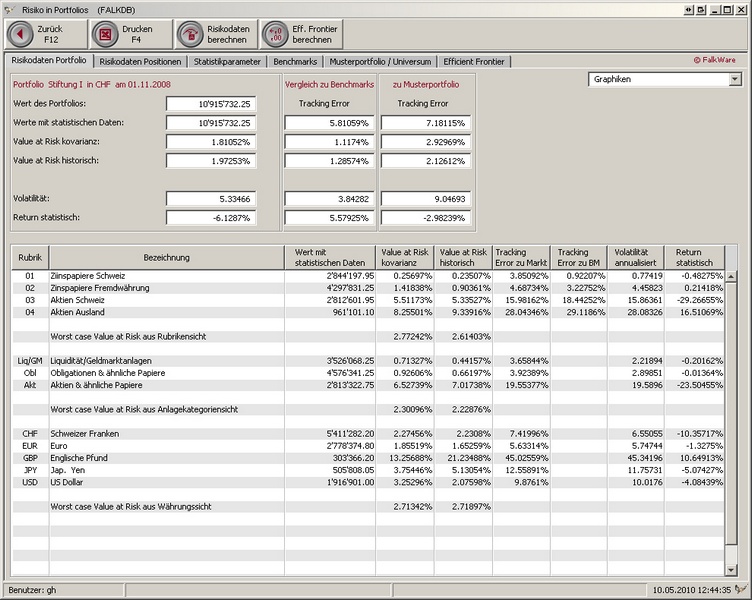Image resolution: width=752 pixels, height=600 pixels.
Task: Select the Euro currency row
Action: pyautogui.click(x=368, y=446)
